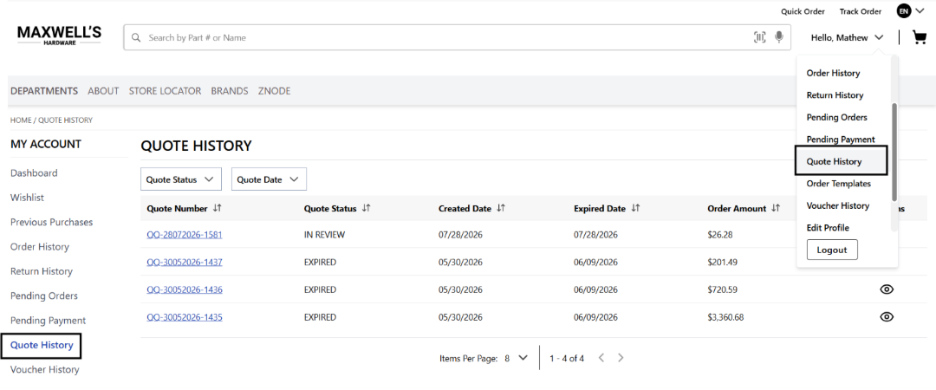Click the Logout button

(832, 250)
